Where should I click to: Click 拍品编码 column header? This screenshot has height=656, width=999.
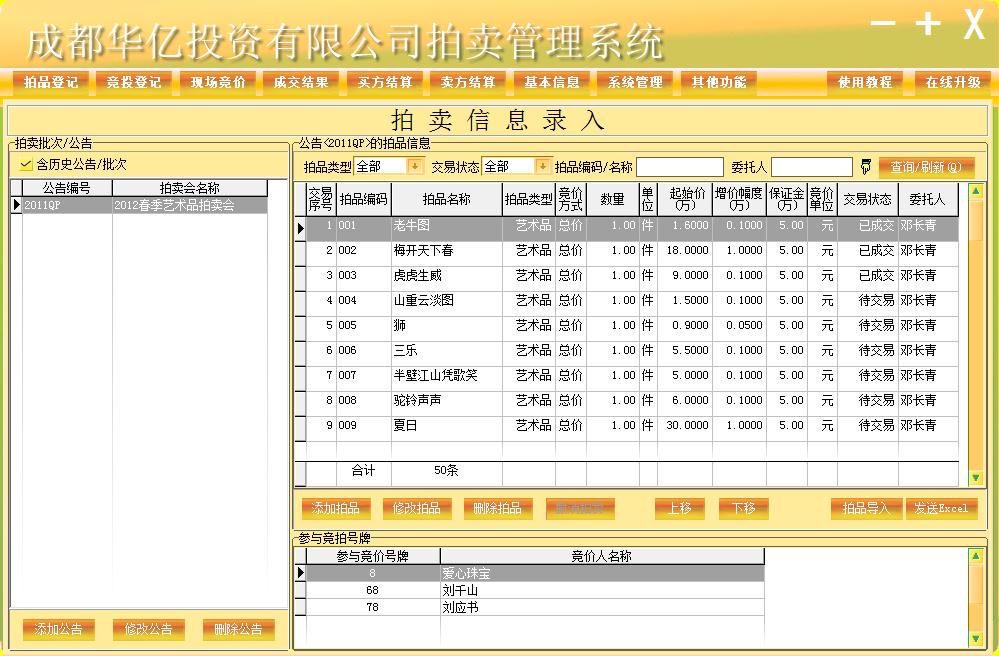pos(363,199)
